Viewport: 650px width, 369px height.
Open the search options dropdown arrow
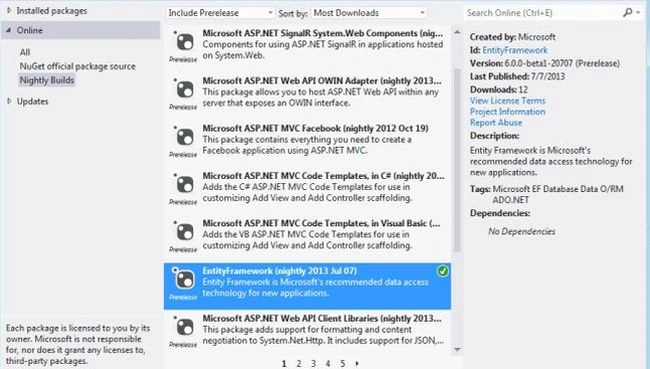pyautogui.click(x=639, y=13)
